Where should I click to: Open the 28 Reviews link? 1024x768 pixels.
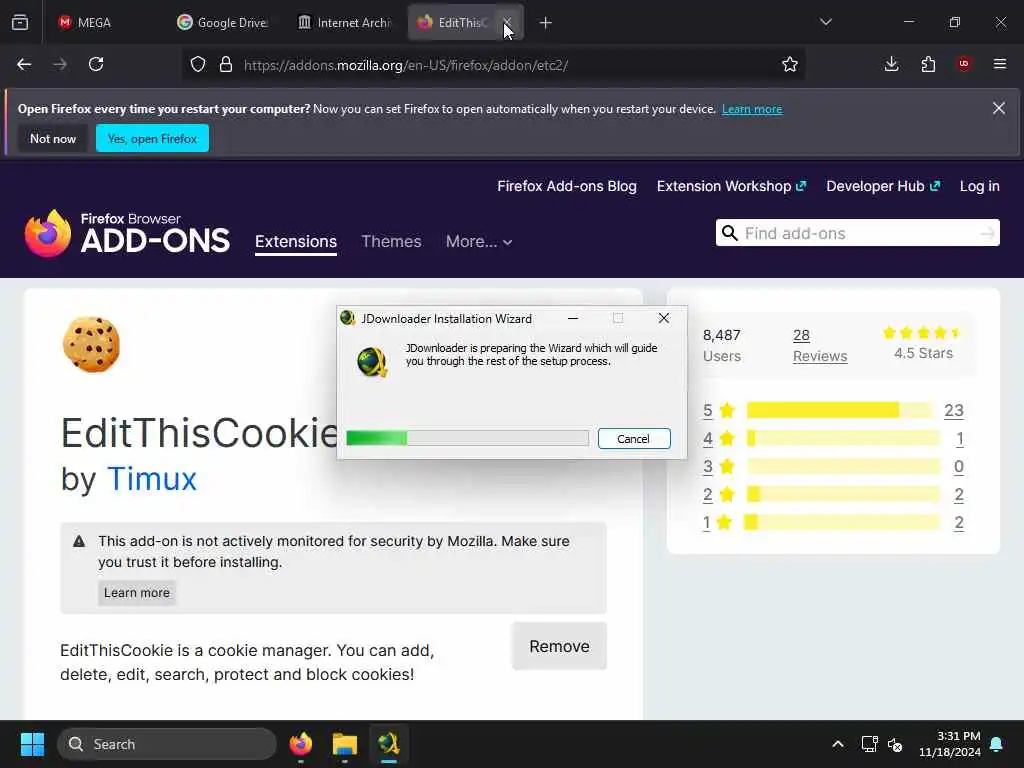[820, 345]
